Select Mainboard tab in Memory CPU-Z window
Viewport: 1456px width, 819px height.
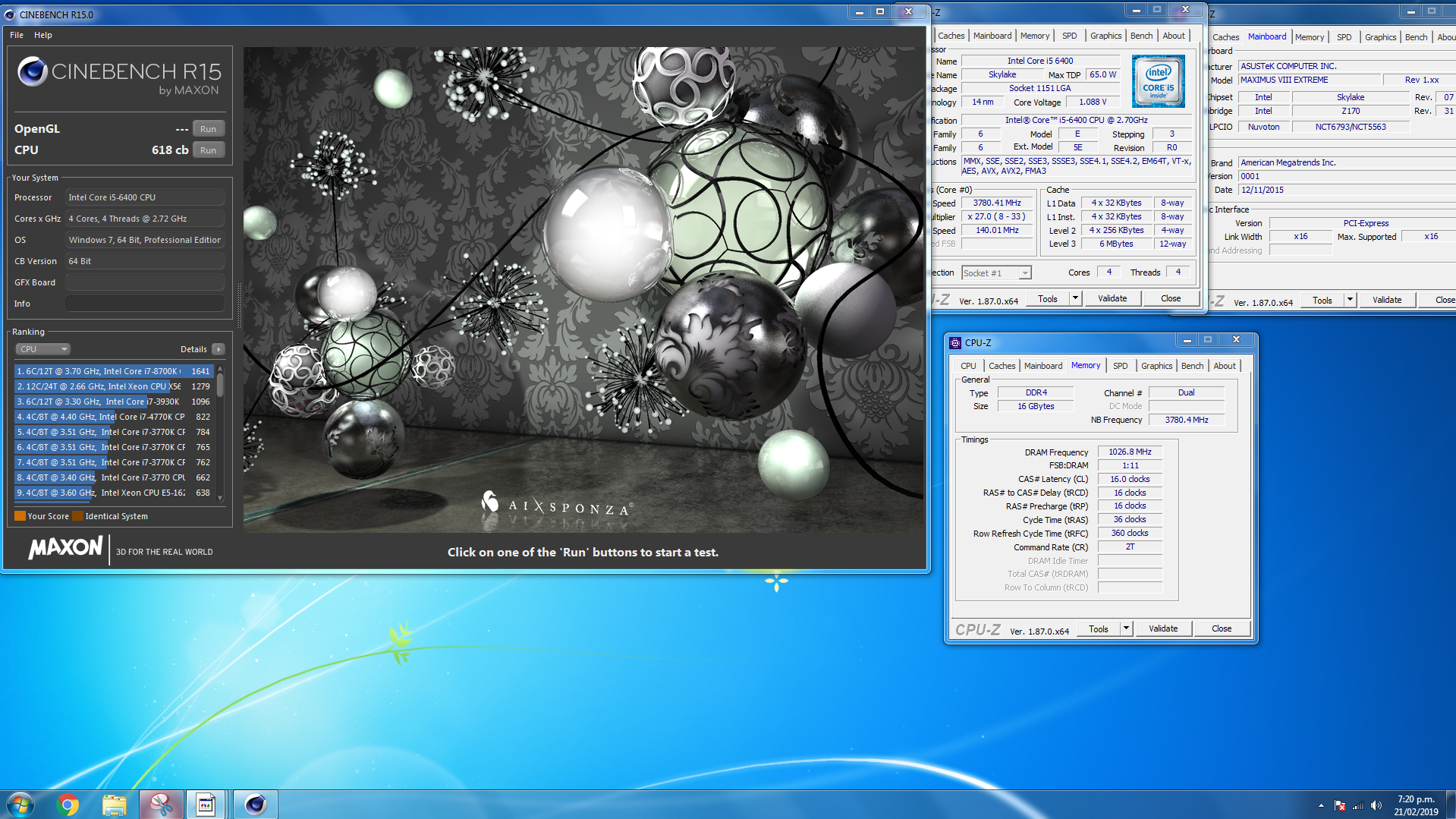click(1043, 366)
